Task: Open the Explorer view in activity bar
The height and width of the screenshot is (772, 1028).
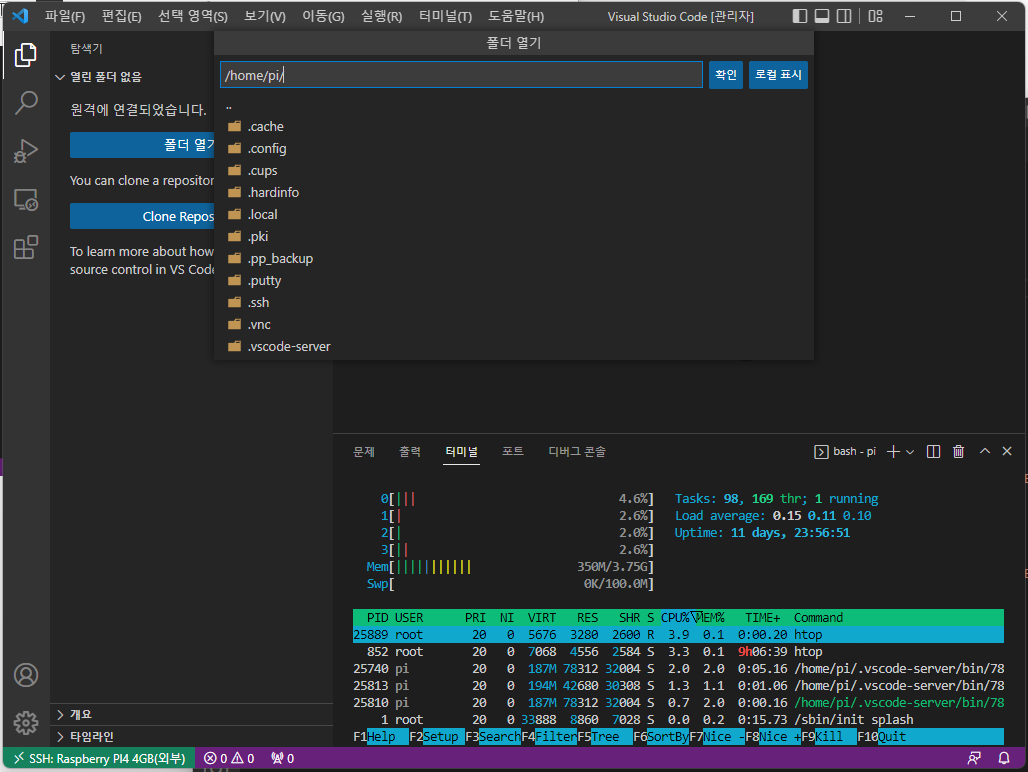Action: 26,55
